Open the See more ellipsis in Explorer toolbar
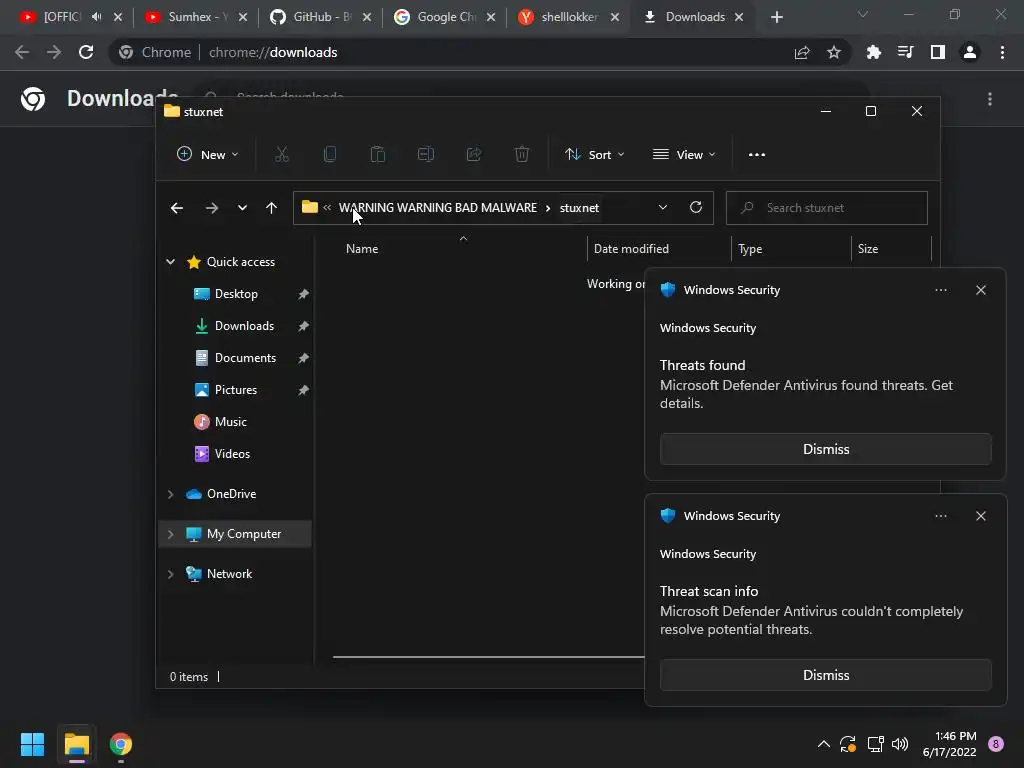1024x768 pixels. (757, 155)
